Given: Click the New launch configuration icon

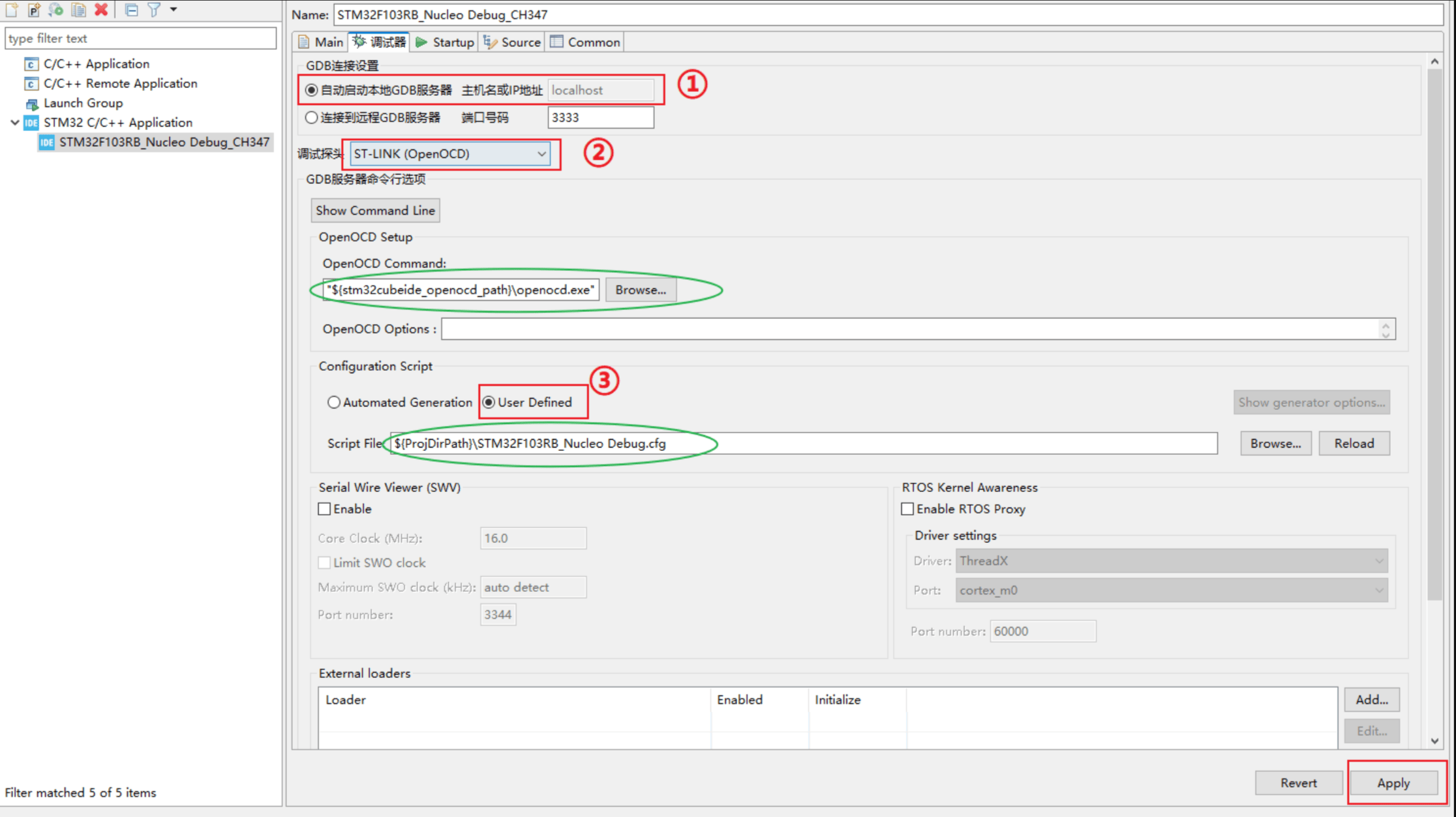Looking at the screenshot, I should pyautogui.click(x=12, y=9).
